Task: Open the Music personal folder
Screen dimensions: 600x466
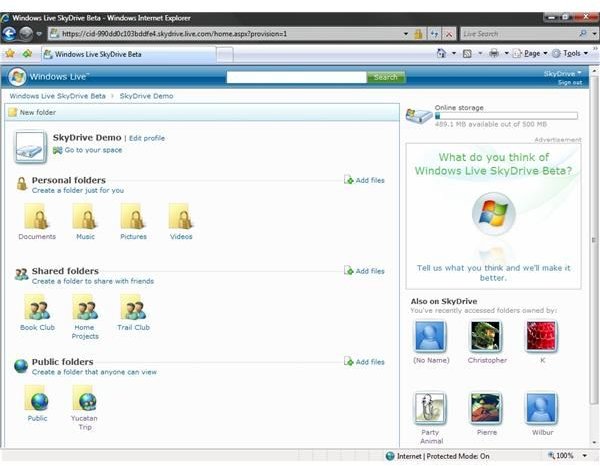Action: [85, 222]
